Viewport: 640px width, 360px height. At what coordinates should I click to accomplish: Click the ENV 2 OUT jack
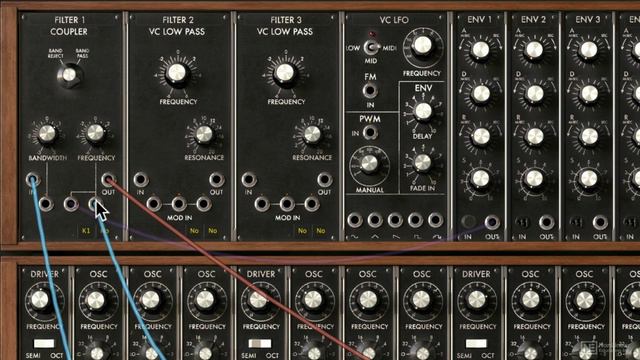(546, 222)
